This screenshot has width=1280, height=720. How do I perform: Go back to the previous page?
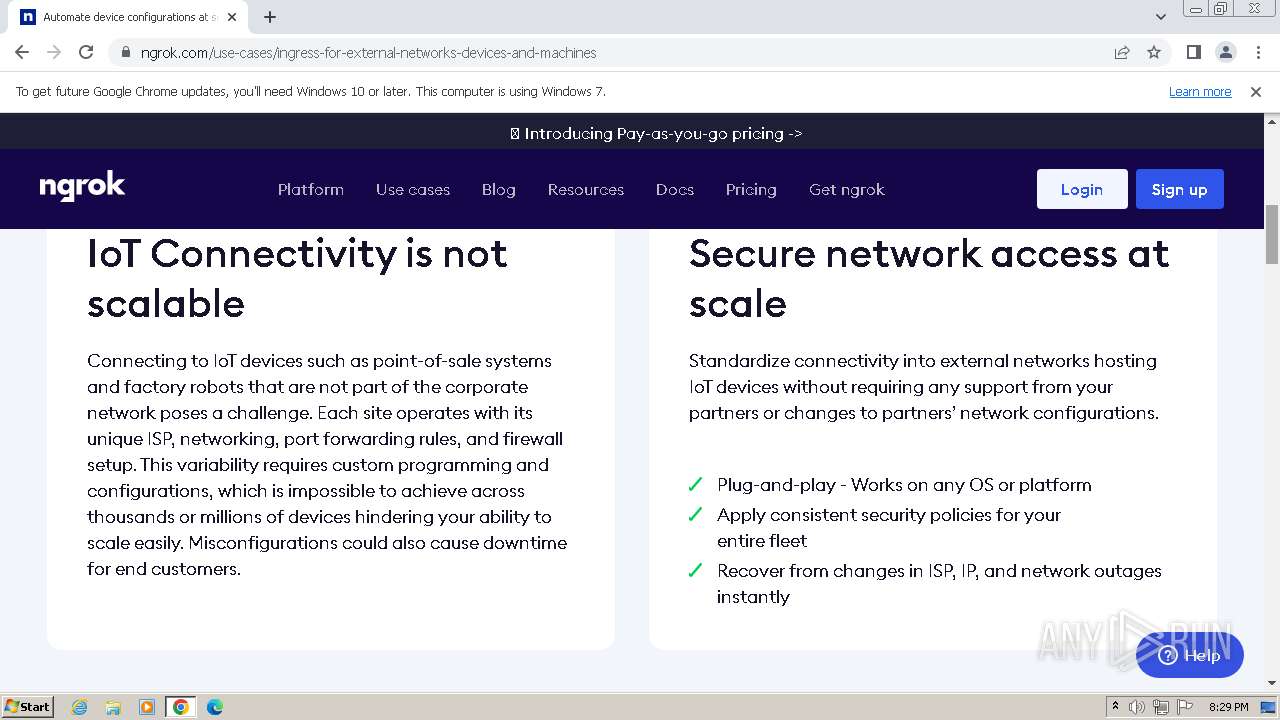coord(22,52)
